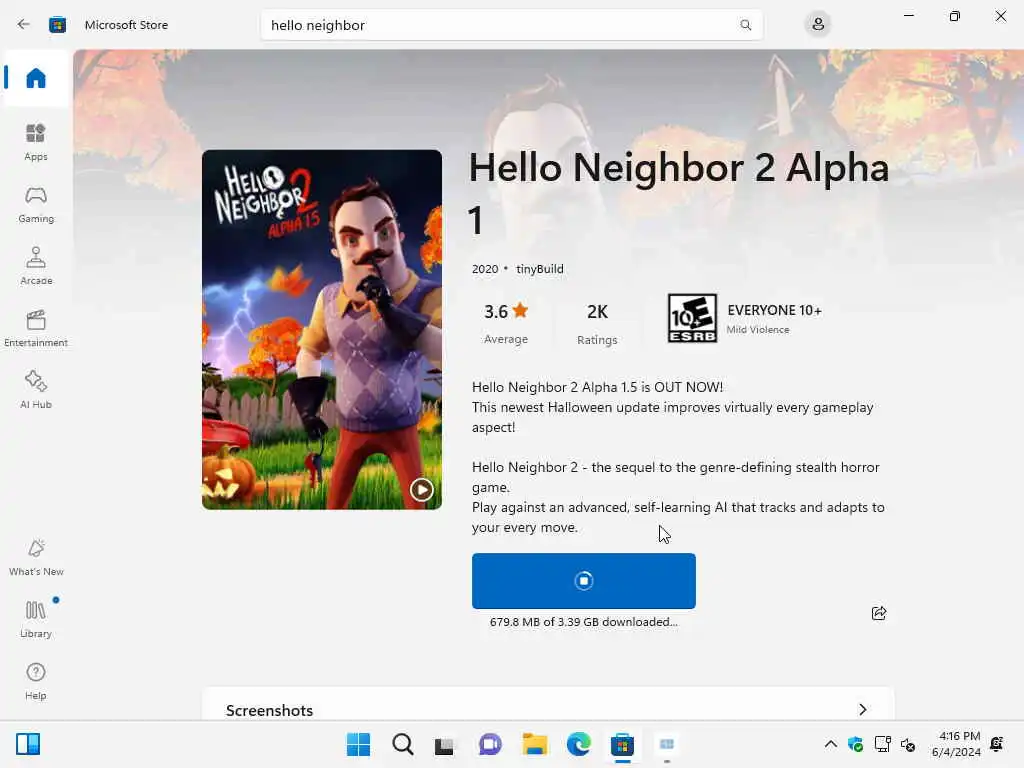Open the network status tray icon

pyautogui.click(x=882, y=744)
